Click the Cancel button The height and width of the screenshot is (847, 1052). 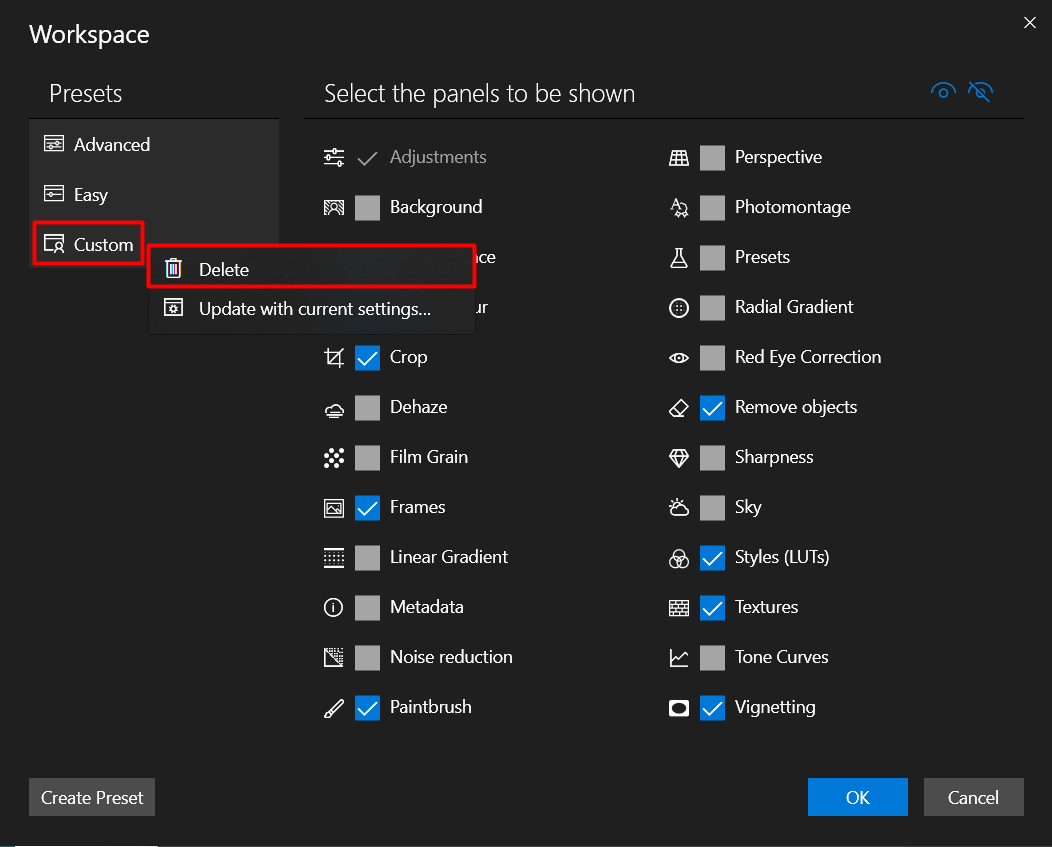click(x=974, y=797)
